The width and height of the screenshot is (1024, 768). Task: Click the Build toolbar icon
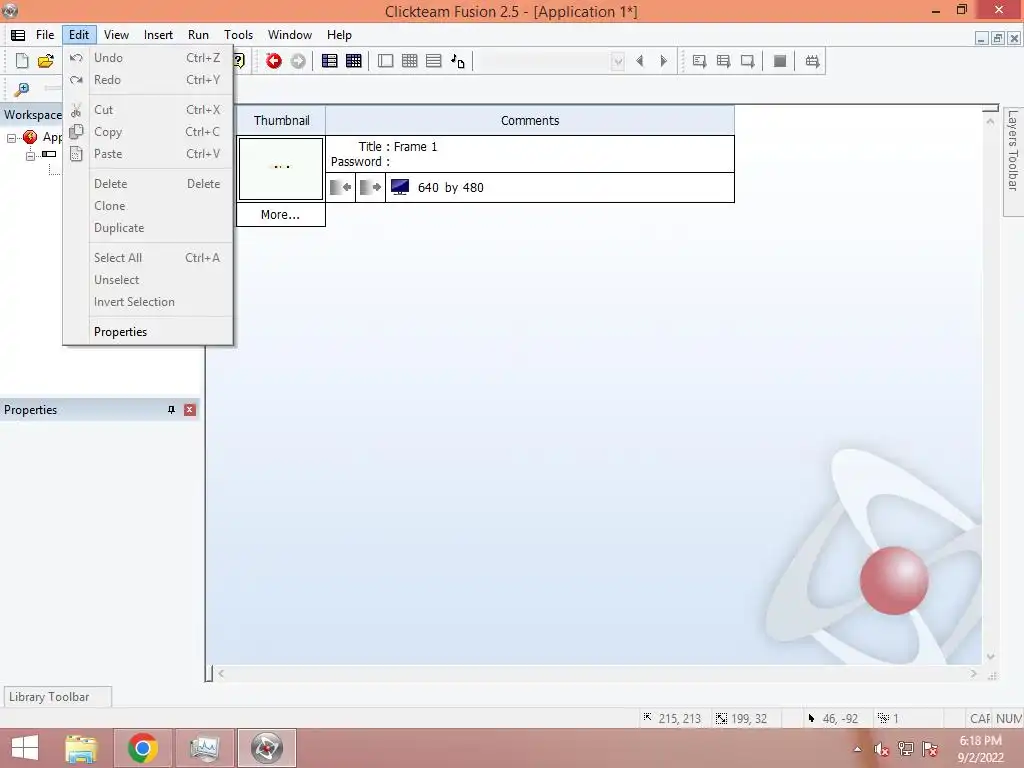pyautogui.click(x=812, y=61)
